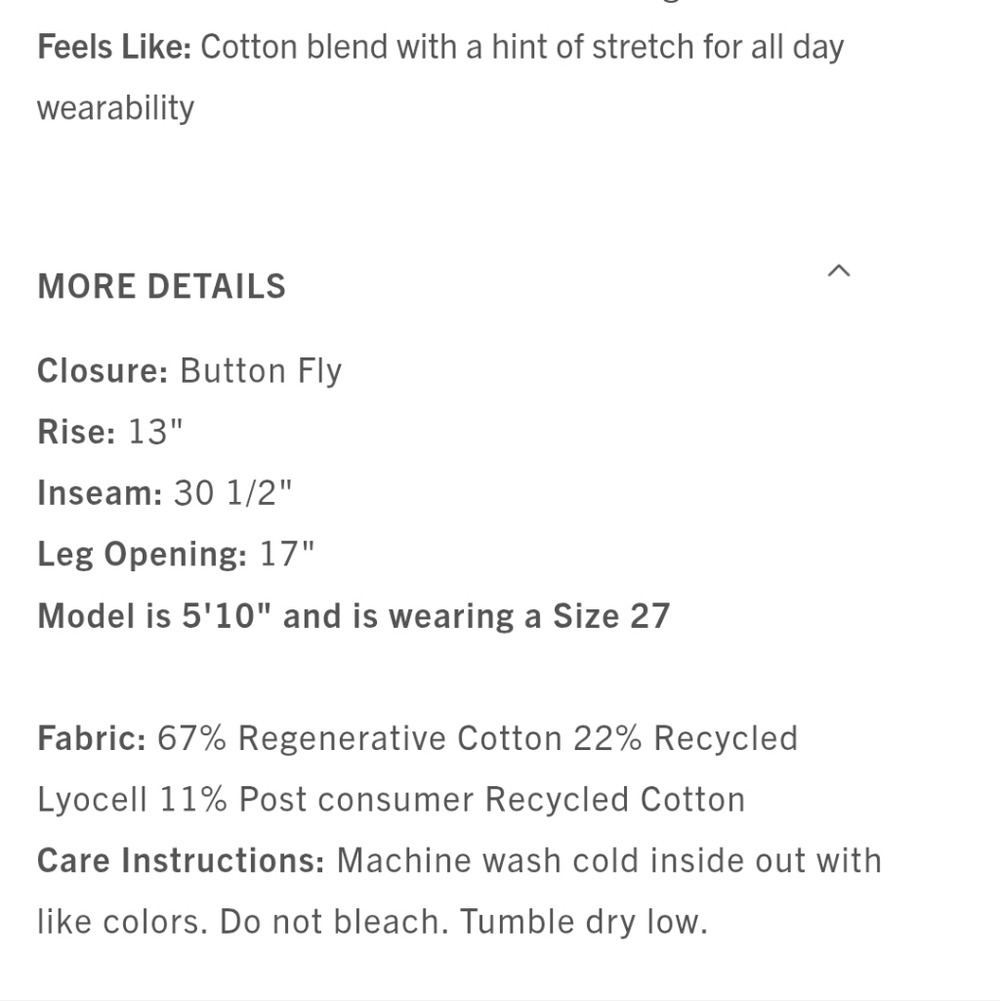Screen dimensions: 1000x1001
Task: Click the 'Tumble dry low' text
Action: [583, 922]
